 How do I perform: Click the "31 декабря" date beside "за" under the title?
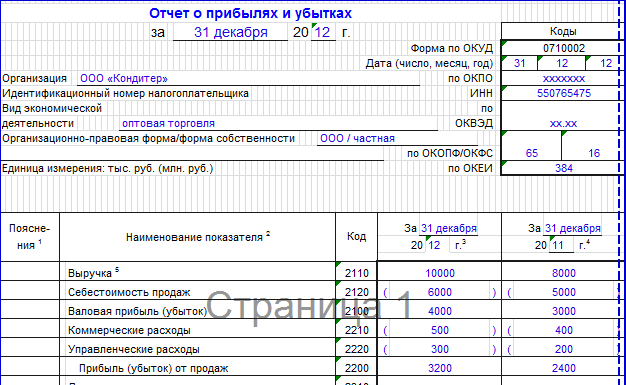(231, 32)
